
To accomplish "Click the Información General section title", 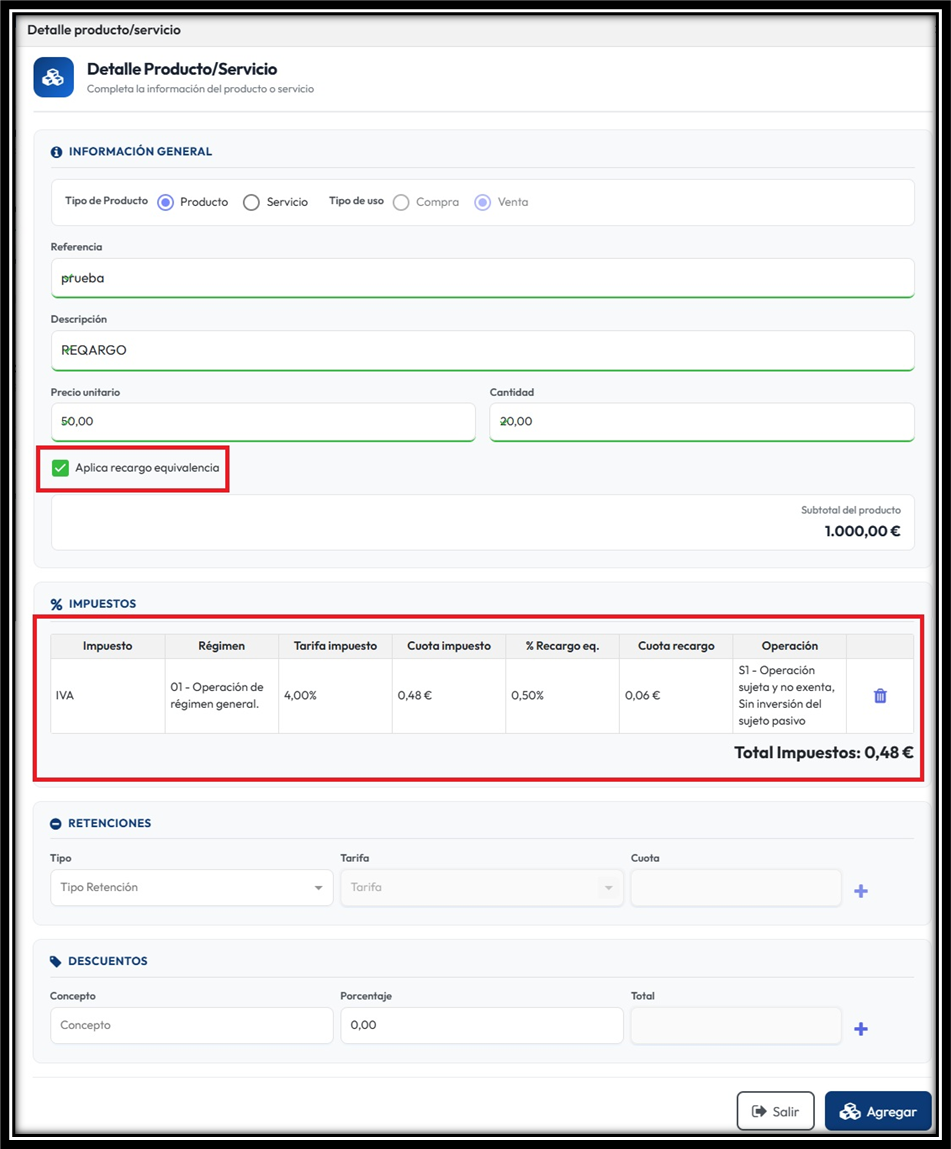I will click(140, 152).
